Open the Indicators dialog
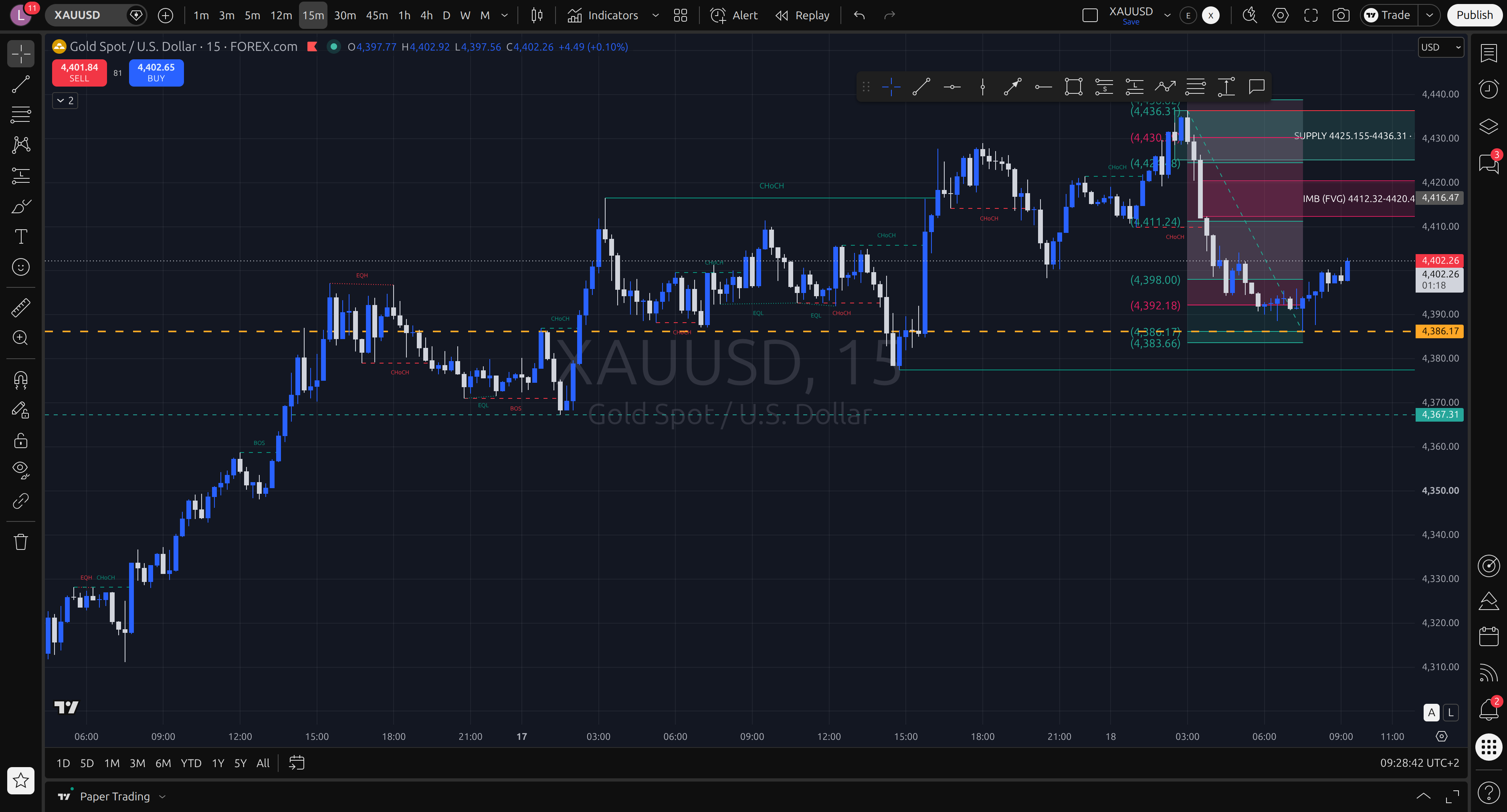 [603, 15]
